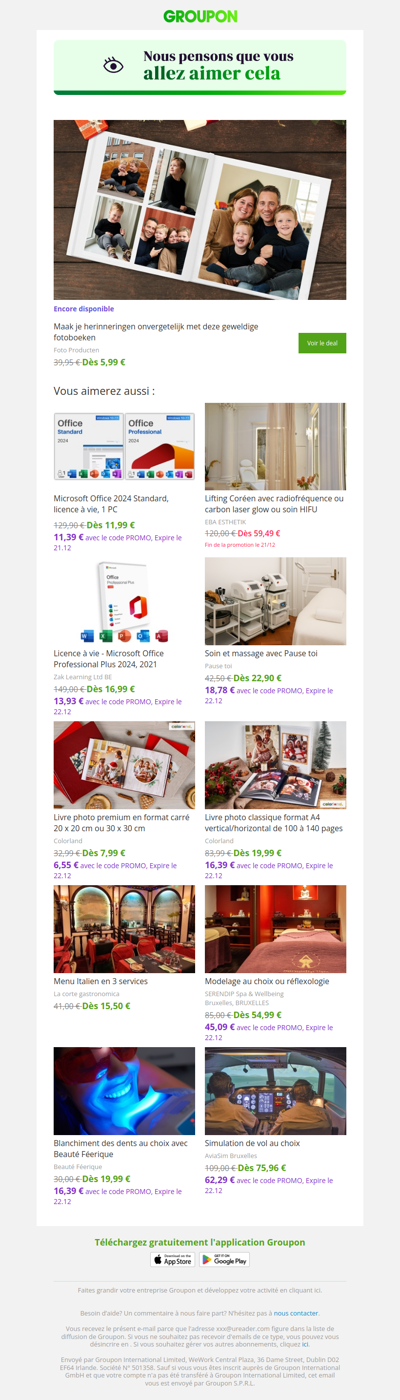400x1400 pixels.
Task: Select 'Modelage au choix ou réflexologie' title
Action: click(268, 981)
